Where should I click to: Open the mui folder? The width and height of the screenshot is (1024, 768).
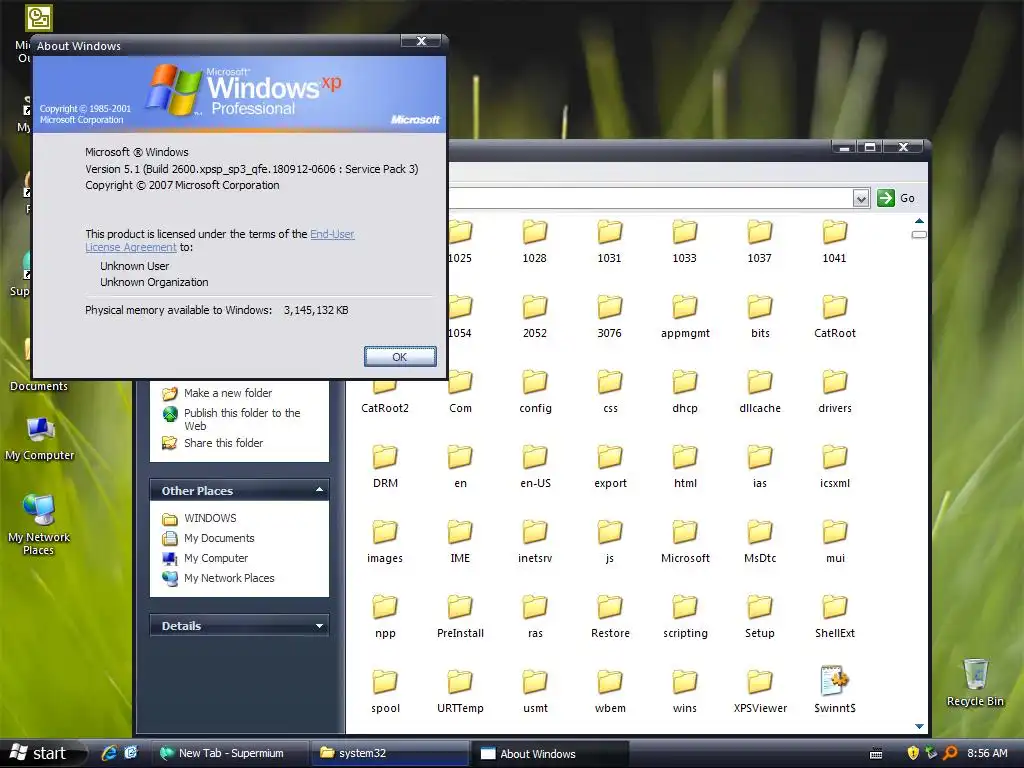835,541
